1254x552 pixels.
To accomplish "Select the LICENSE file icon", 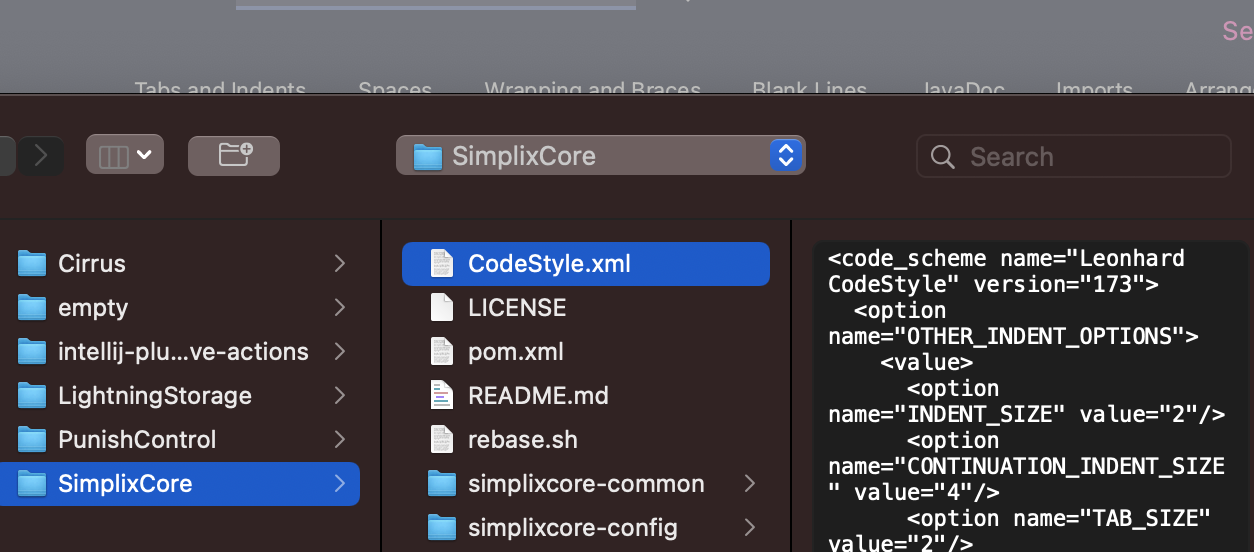I will click(442, 308).
